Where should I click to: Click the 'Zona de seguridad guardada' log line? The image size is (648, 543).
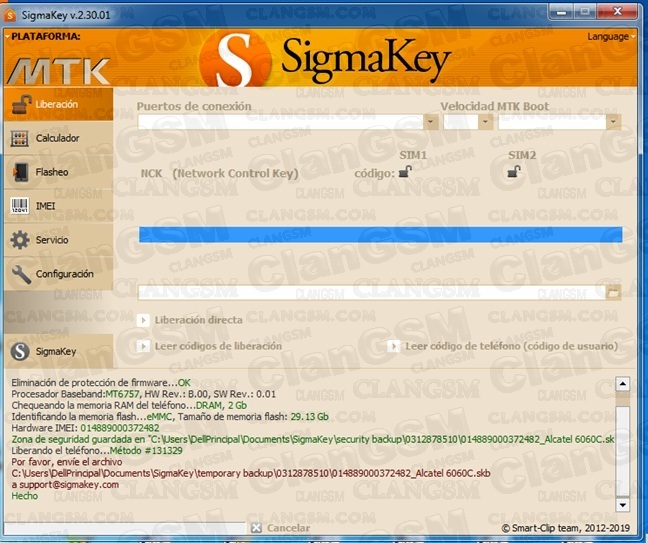click(x=313, y=439)
